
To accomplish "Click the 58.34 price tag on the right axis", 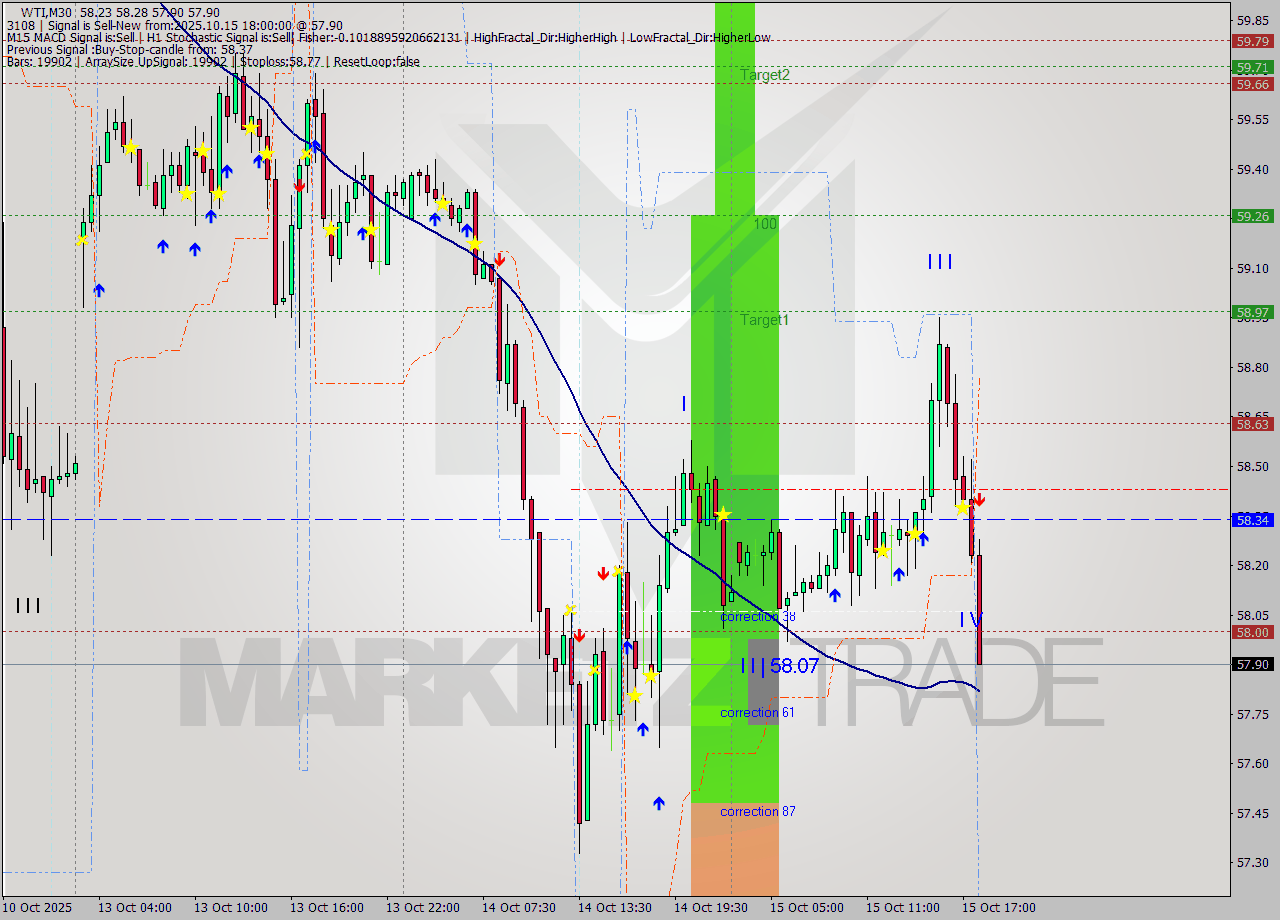I will click(x=1253, y=520).
